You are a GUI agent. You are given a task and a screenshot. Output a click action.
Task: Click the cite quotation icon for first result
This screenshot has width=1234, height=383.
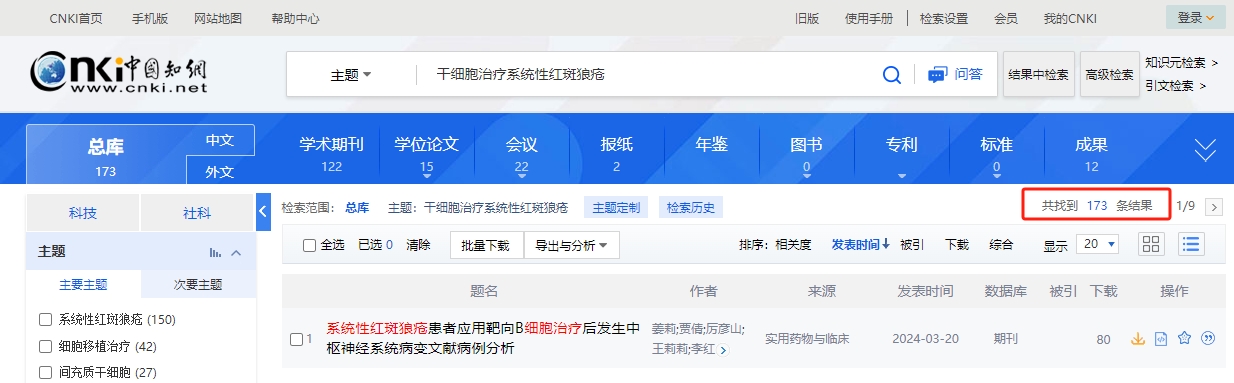pos(1208,338)
